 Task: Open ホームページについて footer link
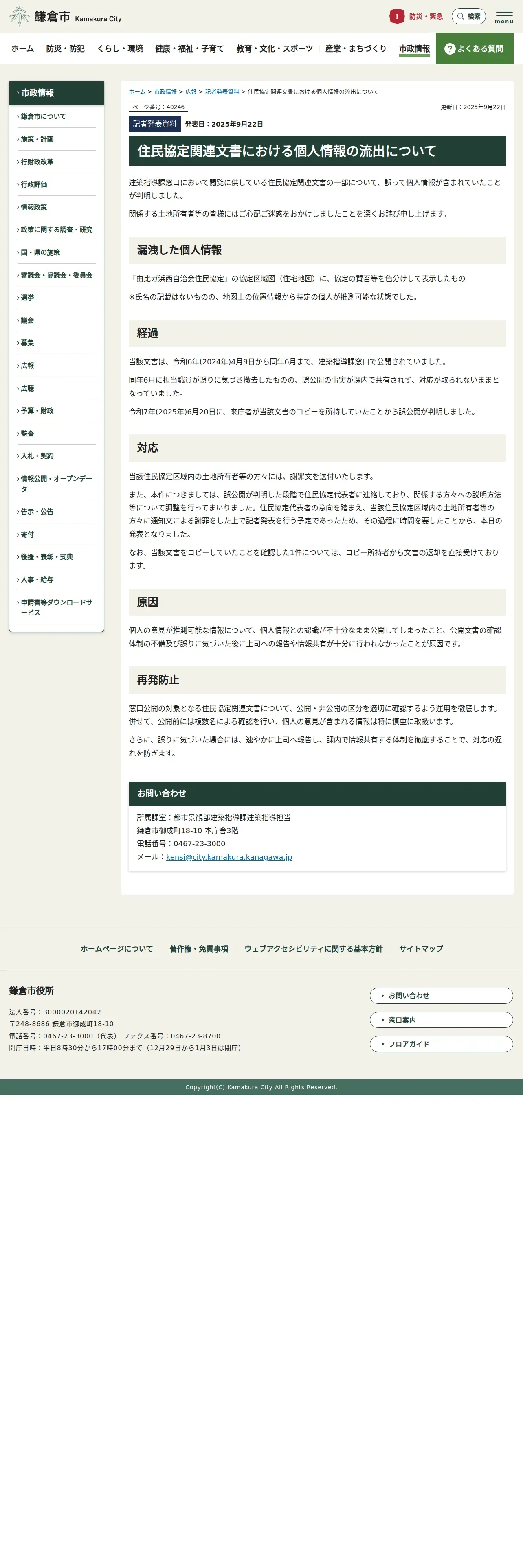click(x=117, y=949)
